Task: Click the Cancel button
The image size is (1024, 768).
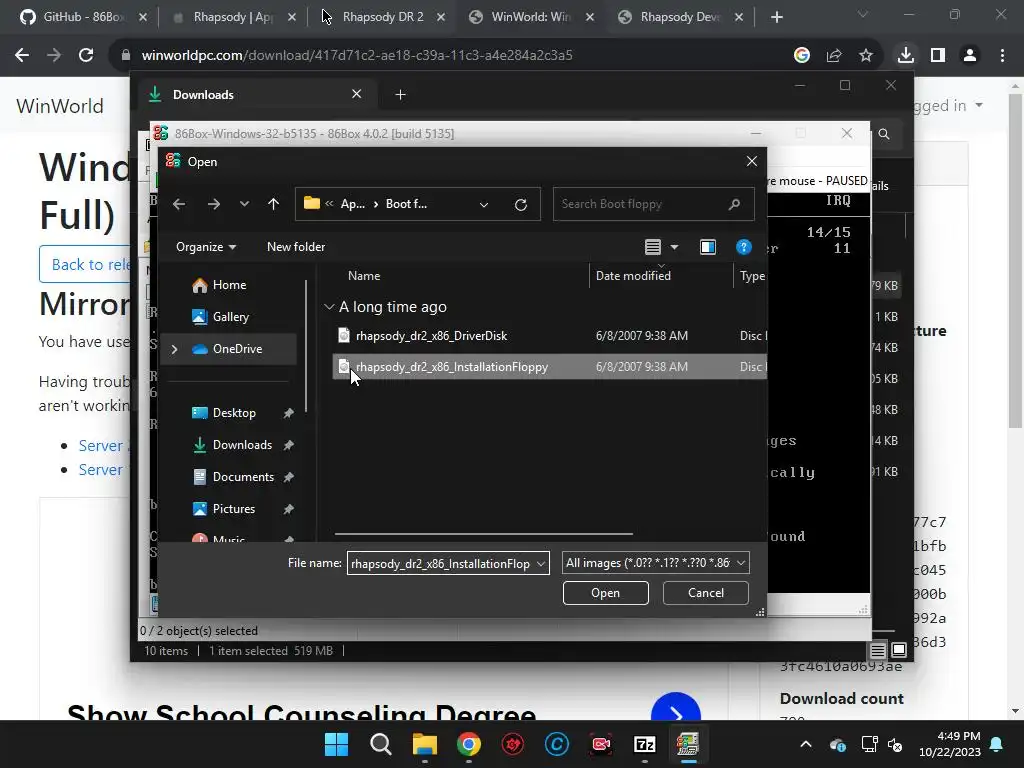Action: pyautogui.click(x=706, y=593)
